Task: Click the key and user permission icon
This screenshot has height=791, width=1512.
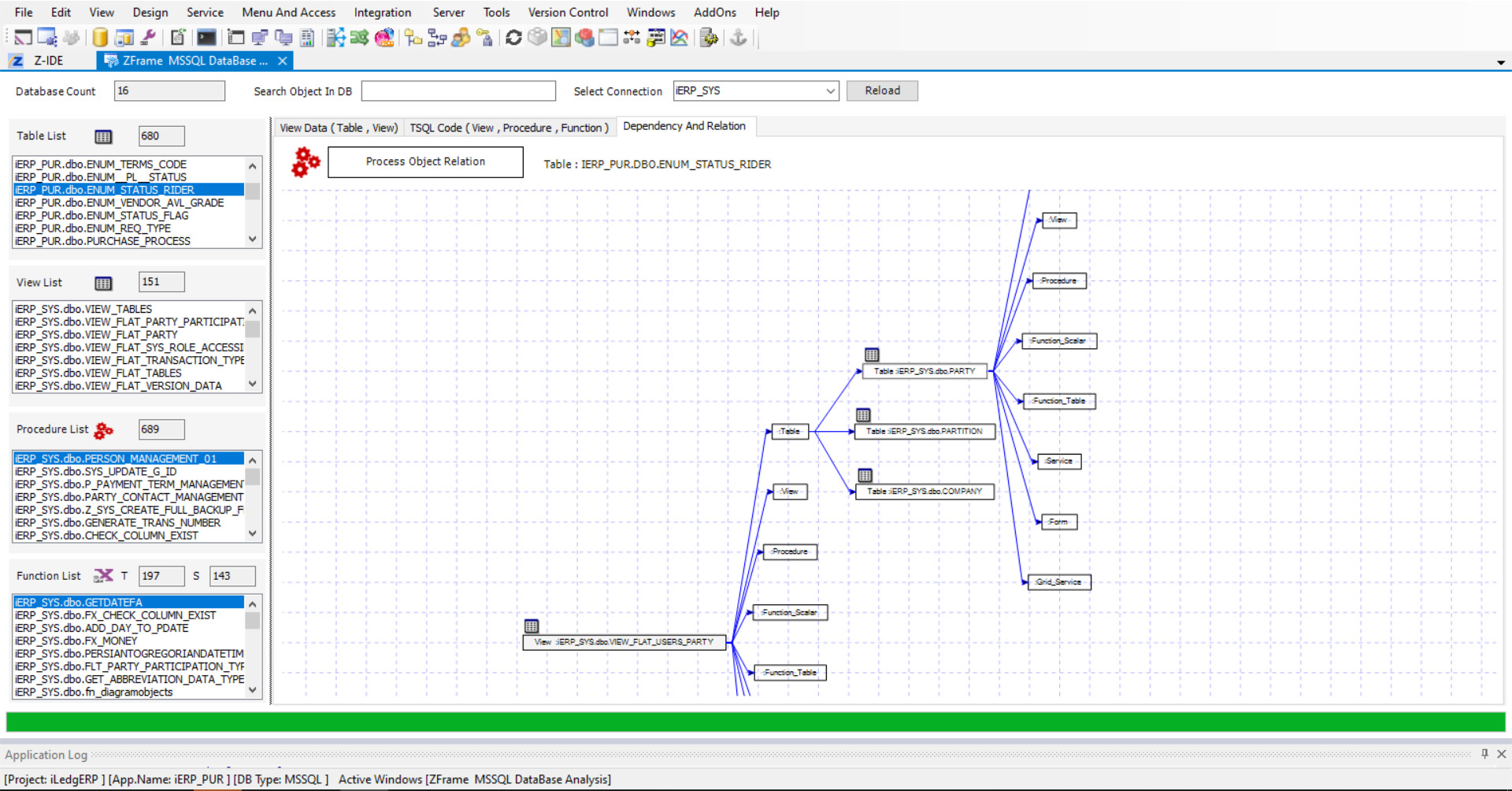Action: (485, 37)
